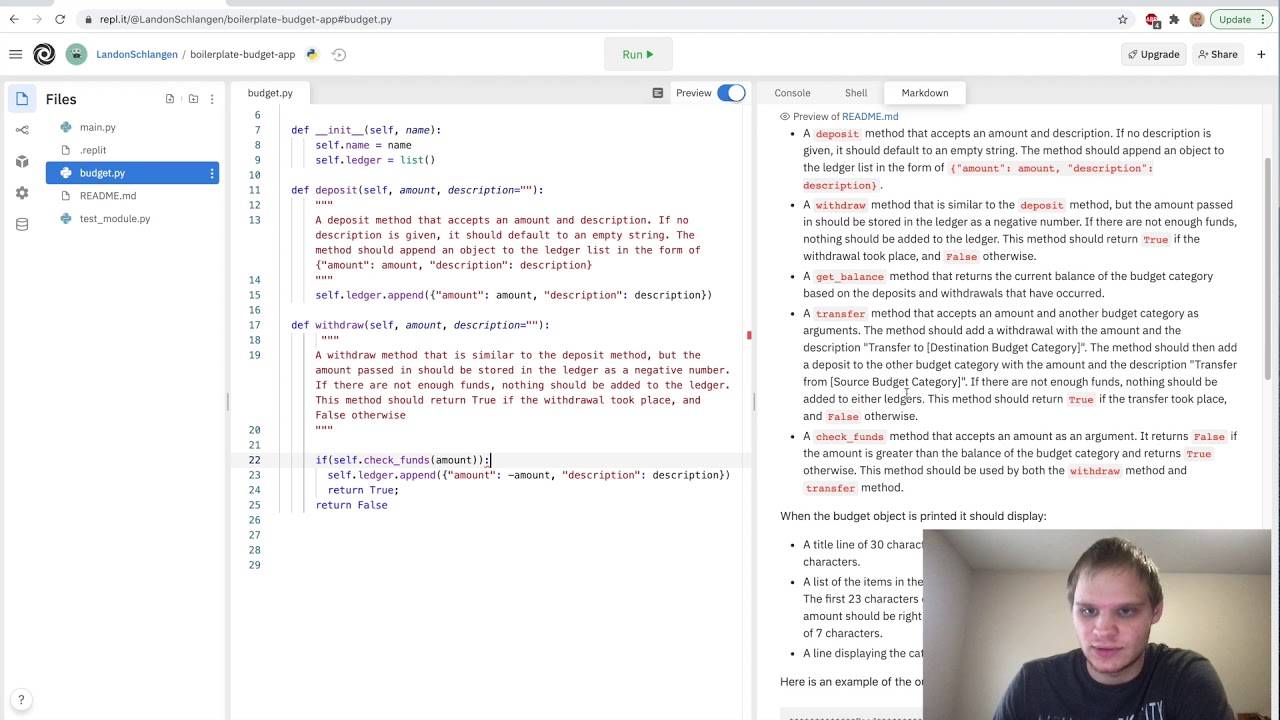This screenshot has height=720, width=1280.
Task: Click 'self.ledger = list()' on line 9
Action: (x=375, y=160)
